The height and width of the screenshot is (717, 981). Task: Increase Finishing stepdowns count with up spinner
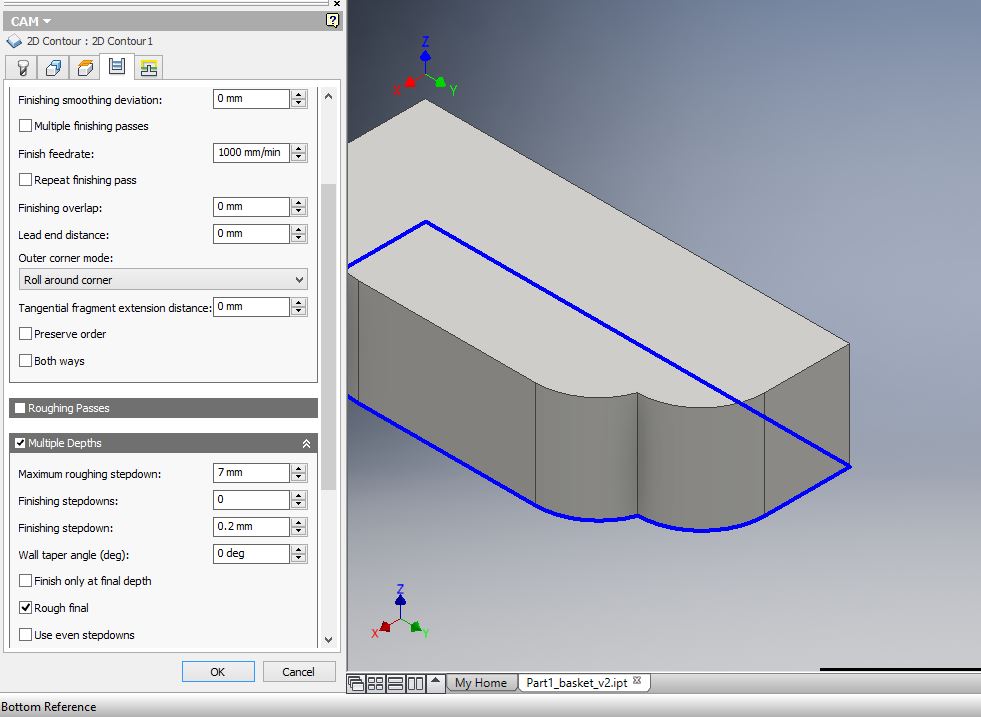coord(299,496)
